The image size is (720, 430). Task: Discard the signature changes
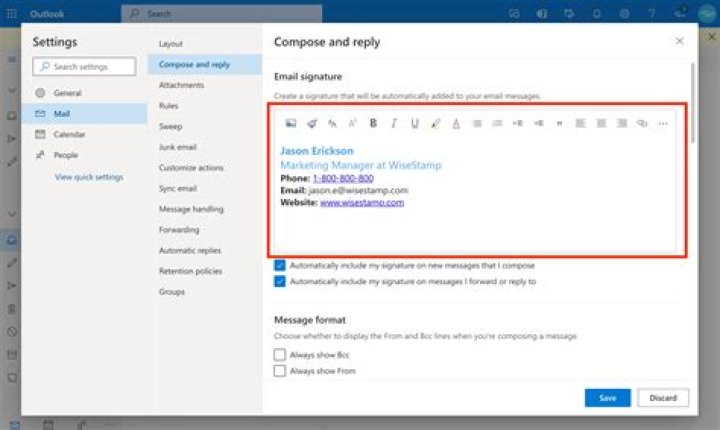coord(663,398)
